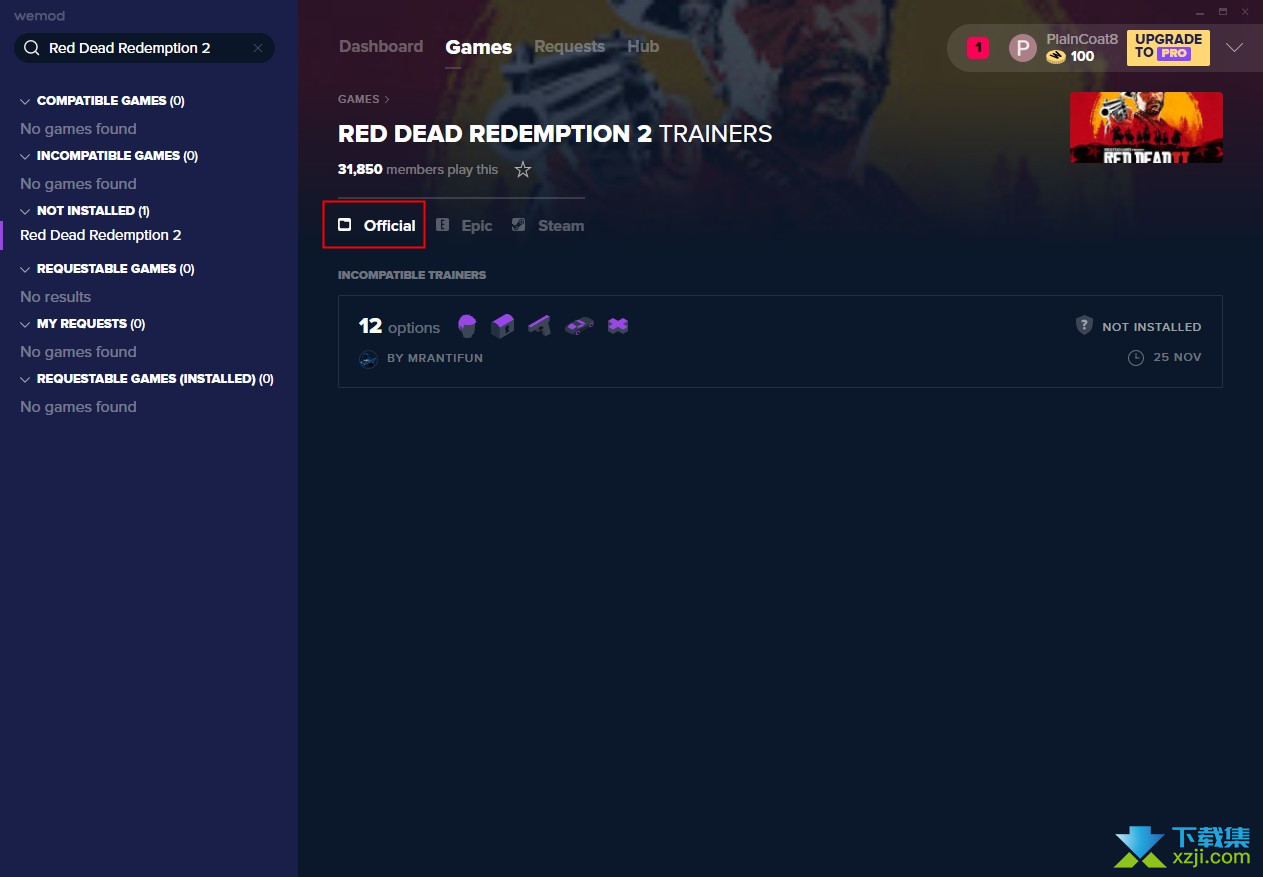This screenshot has height=877, width=1263.
Task: Click the Vehicles category car icon
Action: (x=579, y=326)
